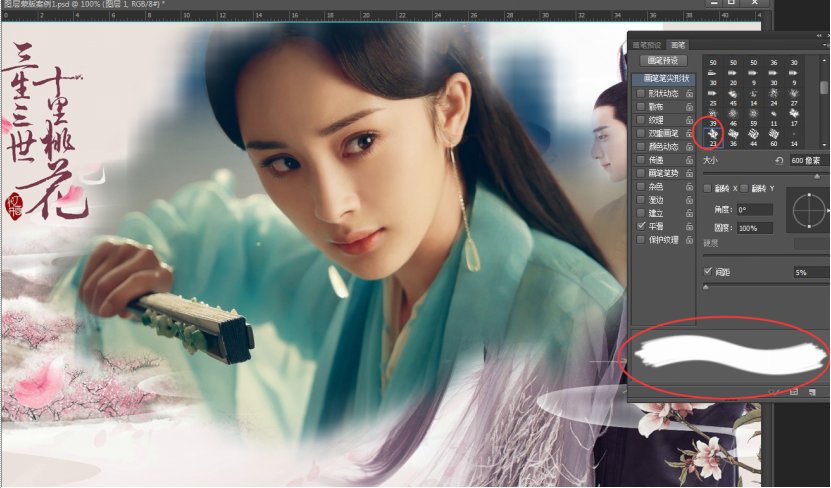
Task: Enable the 纹理 checkbox
Action: 641,120
